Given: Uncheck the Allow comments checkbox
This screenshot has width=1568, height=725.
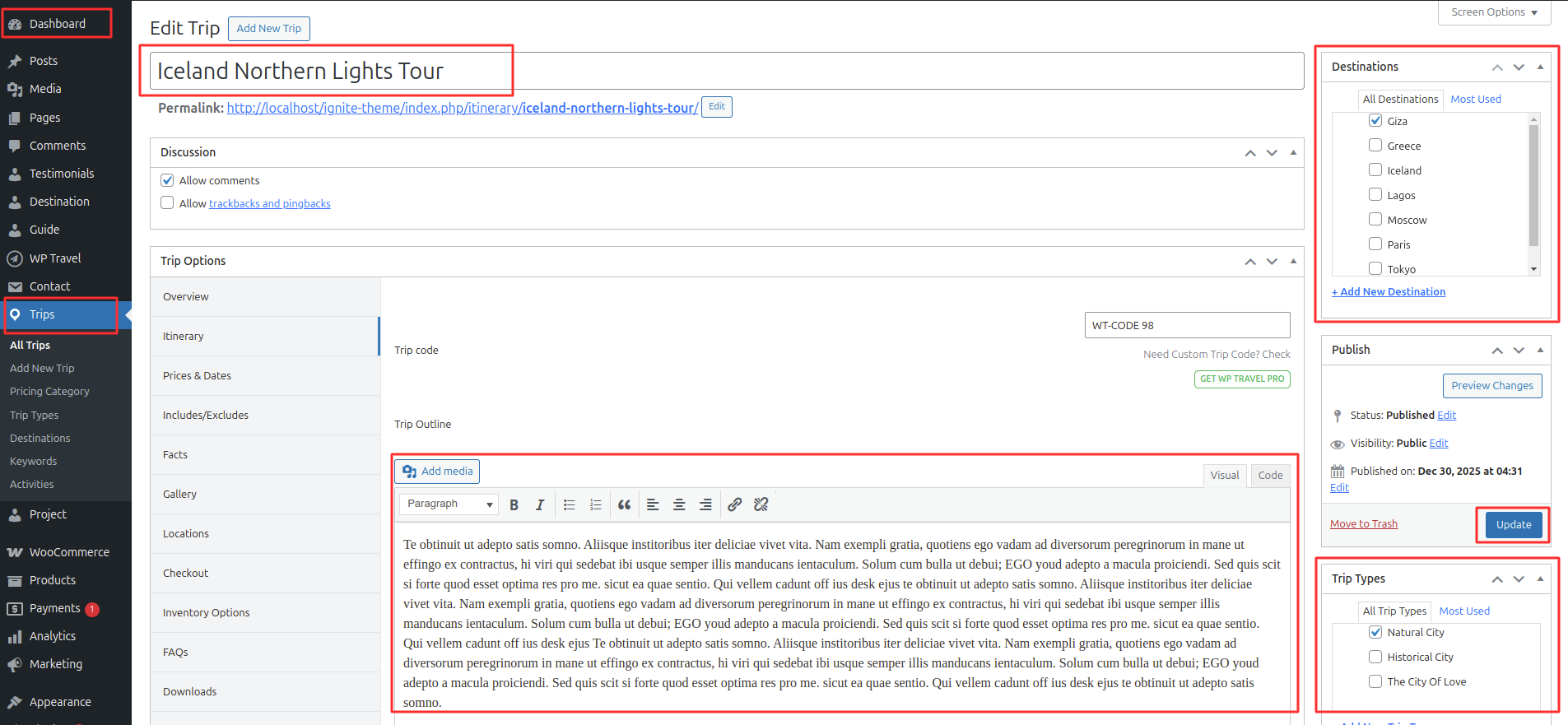Looking at the screenshot, I should (x=167, y=180).
